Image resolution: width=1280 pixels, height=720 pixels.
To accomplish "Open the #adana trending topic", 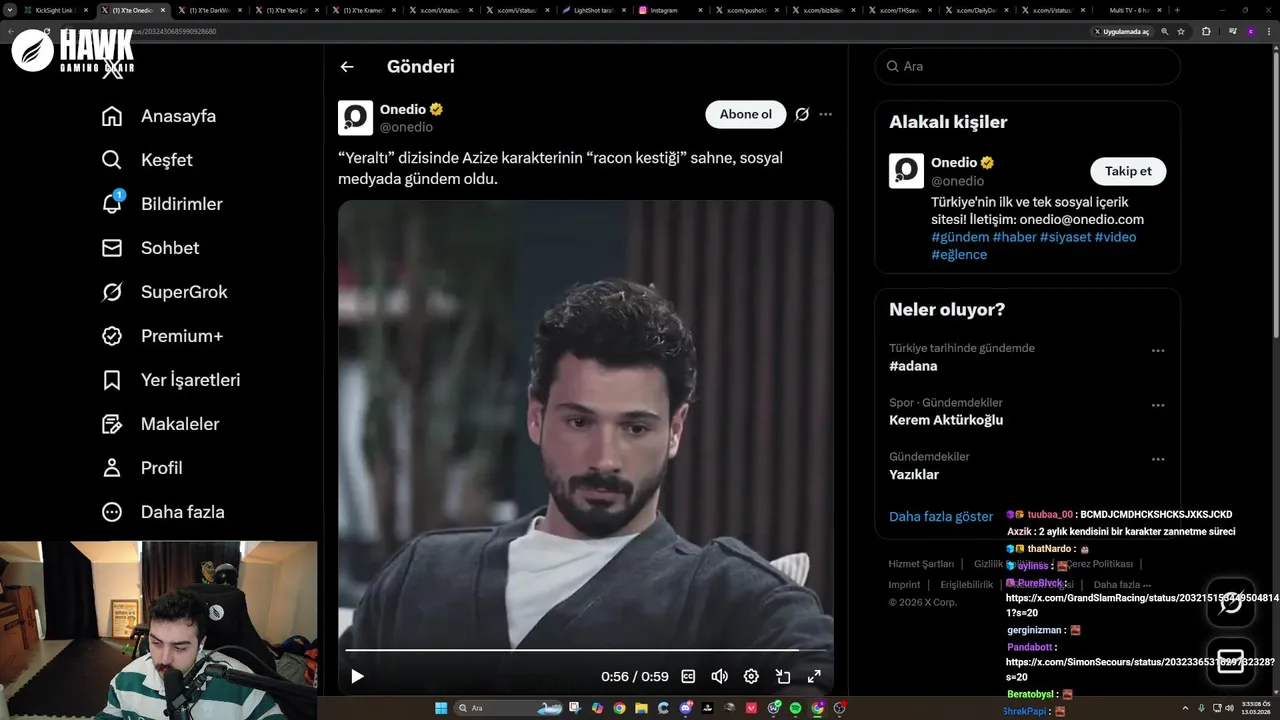I will click(x=913, y=366).
